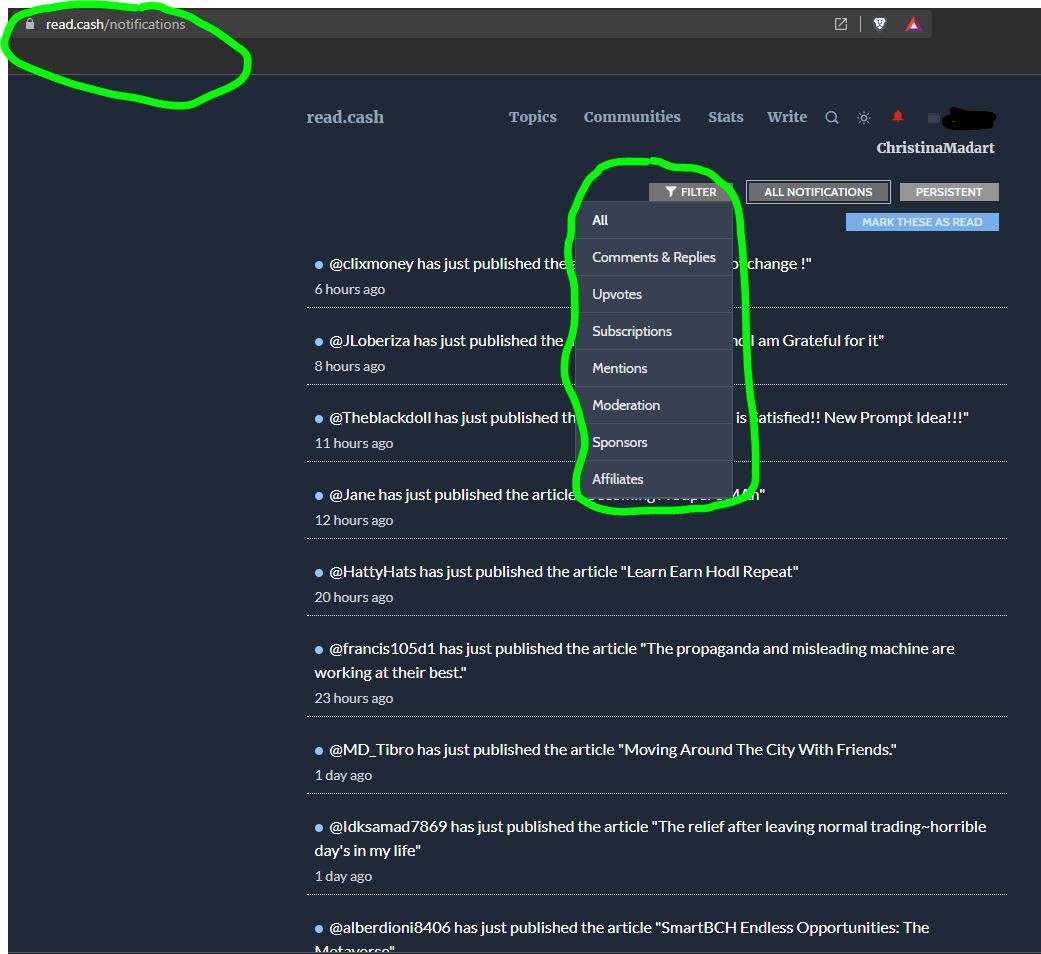Open the @francis105d1 propaganda article notification
Image resolution: width=1041 pixels, height=954 pixels.
click(634, 661)
